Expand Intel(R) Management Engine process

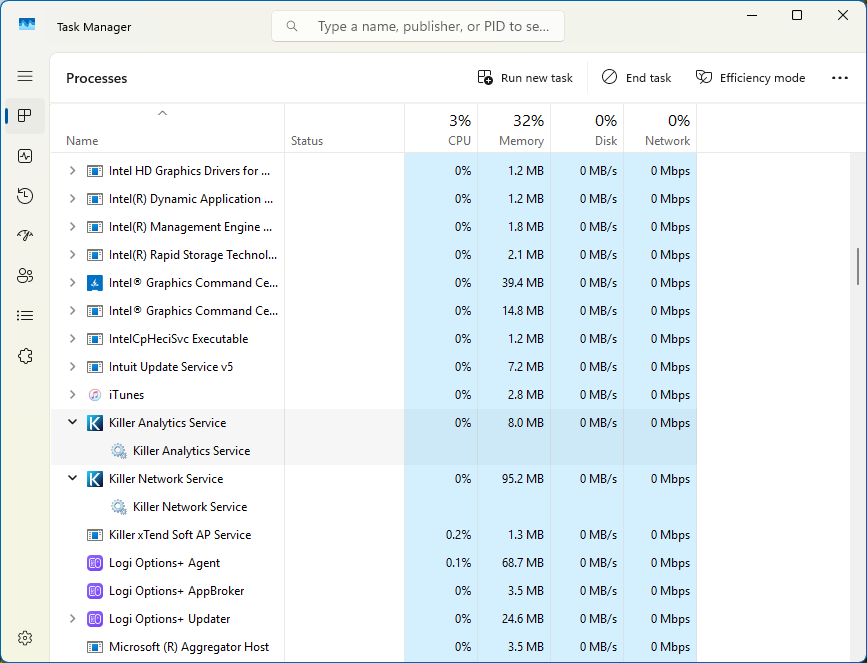click(72, 227)
